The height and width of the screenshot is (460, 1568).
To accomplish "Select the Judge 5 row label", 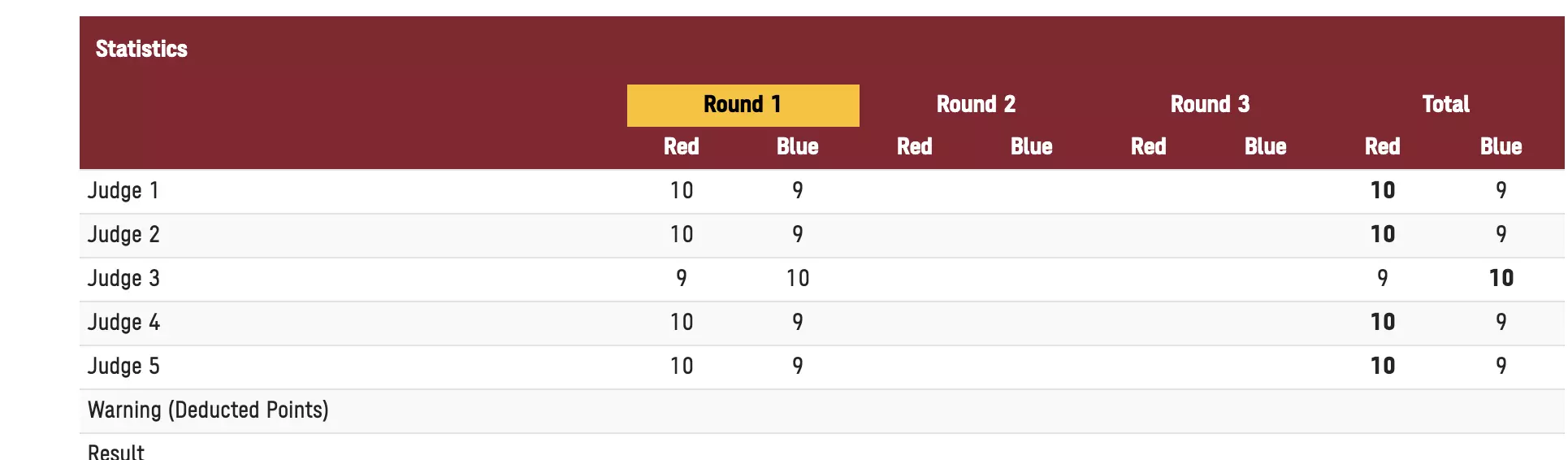I will [123, 367].
